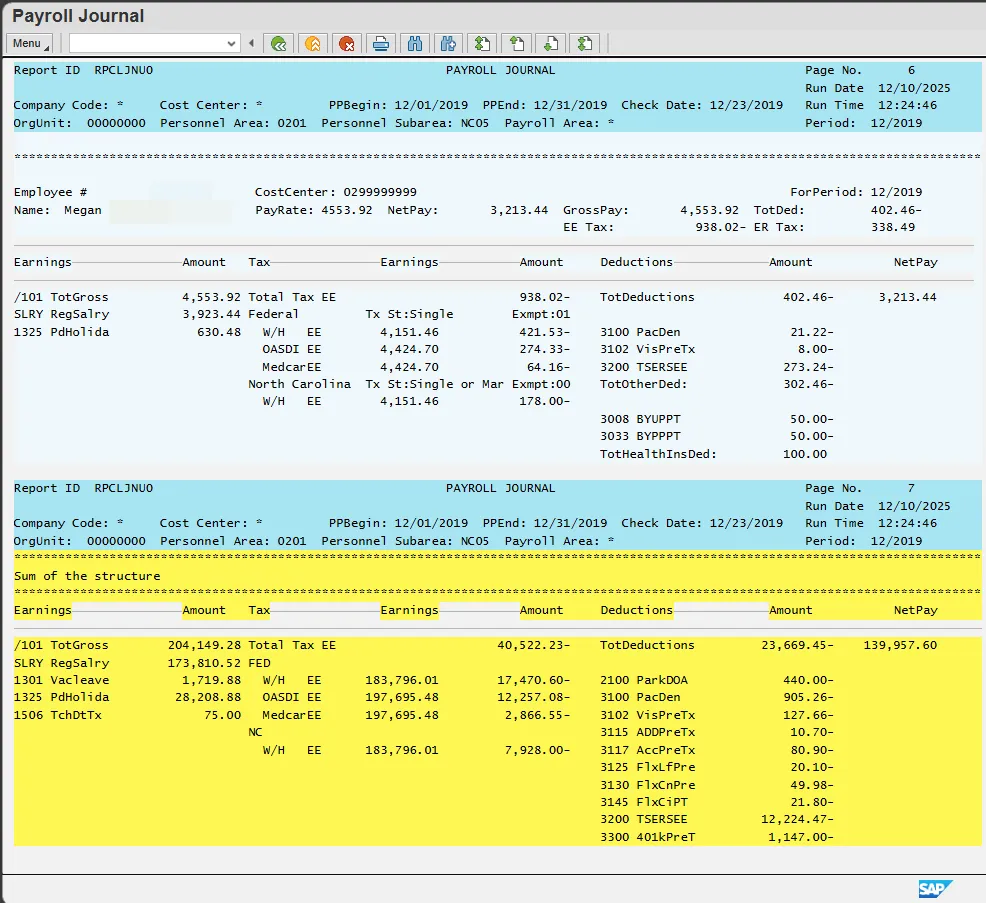Click the SAP logo in the status bar
The height and width of the screenshot is (903, 986).
[x=935, y=888]
